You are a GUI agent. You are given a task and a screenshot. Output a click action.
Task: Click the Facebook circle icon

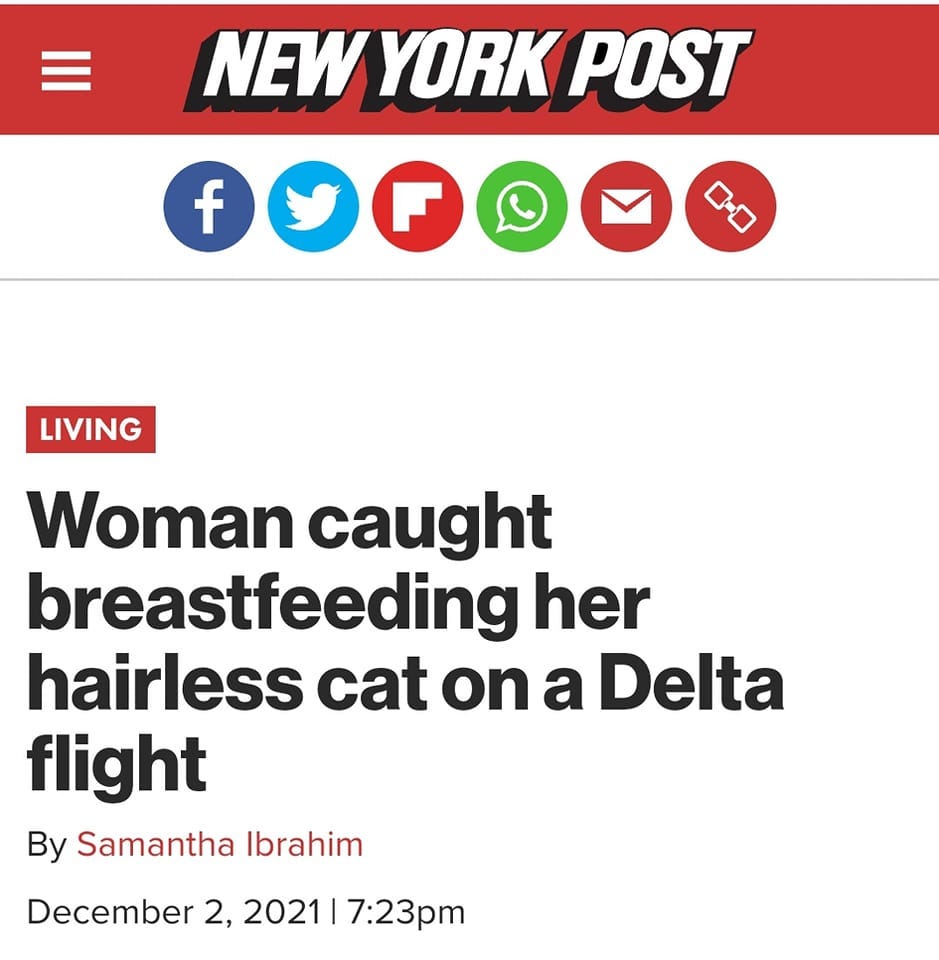pyautogui.click(x=209, y=206)
